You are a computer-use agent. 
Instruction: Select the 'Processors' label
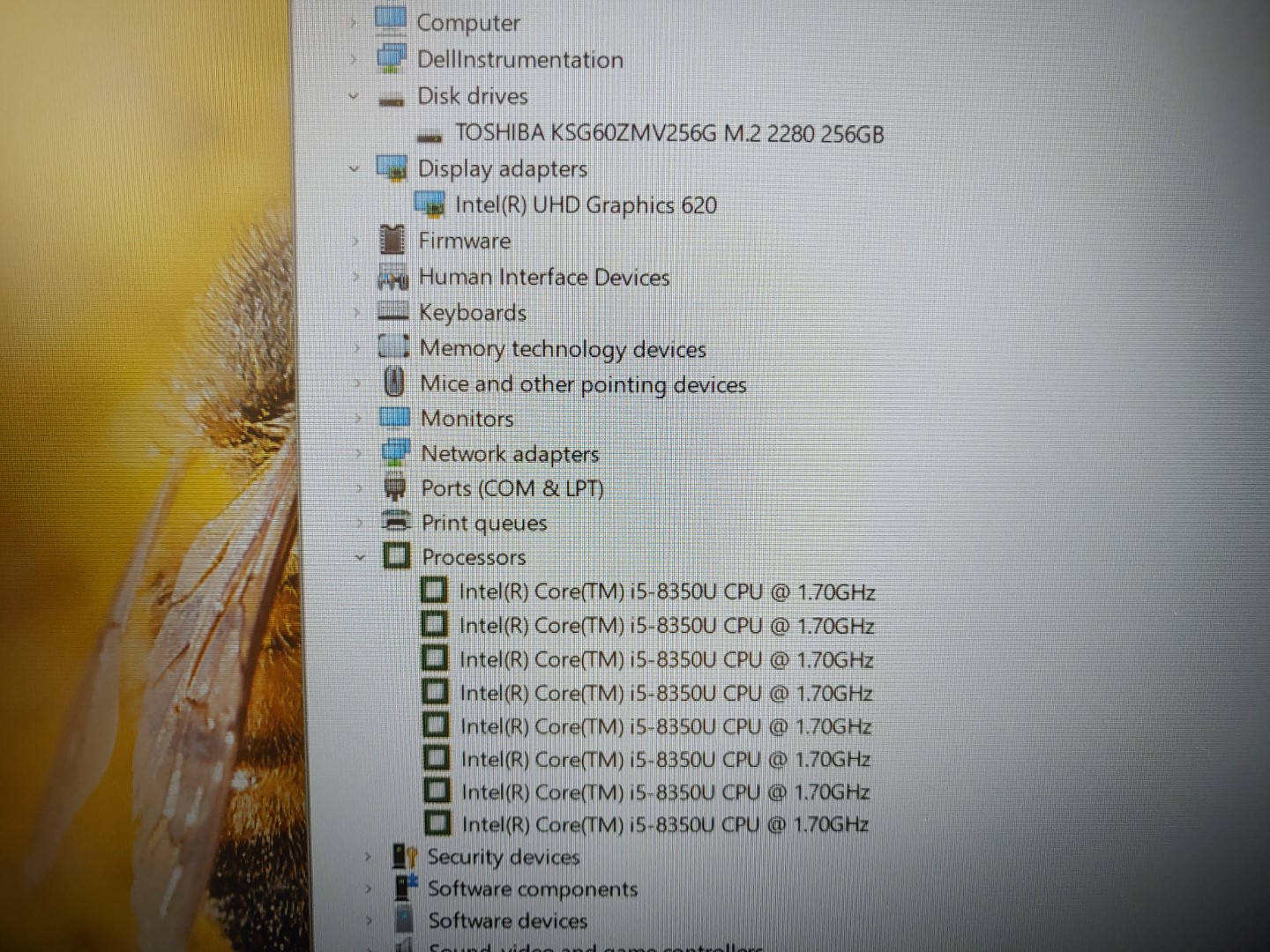point(474,557)
